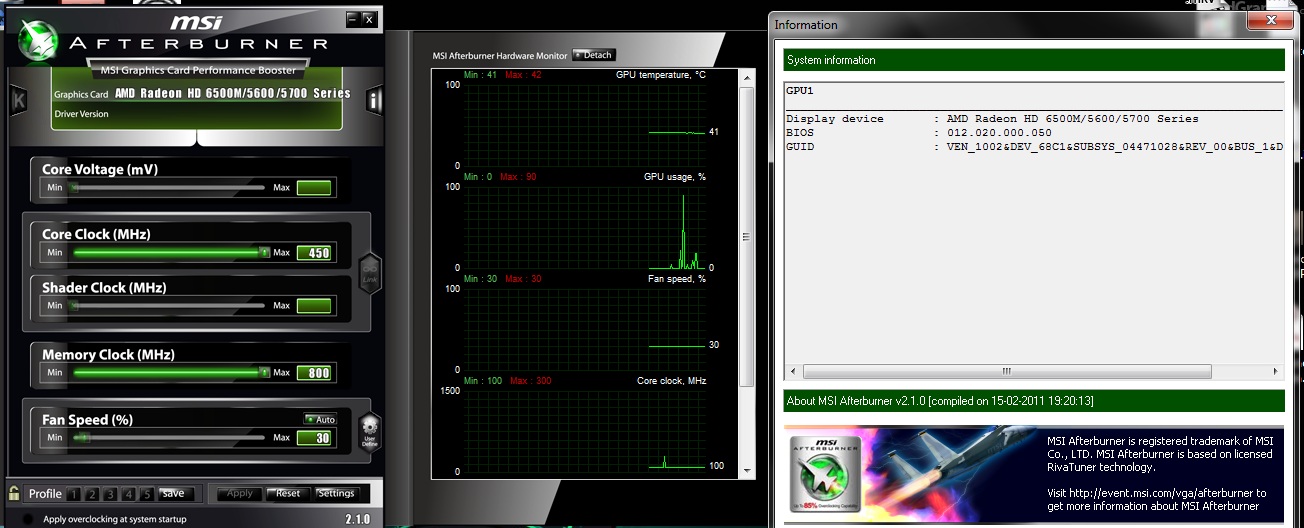Click the Information window horizontal scrollbar thumb
1304x528 pixels.
point(1007,371)
